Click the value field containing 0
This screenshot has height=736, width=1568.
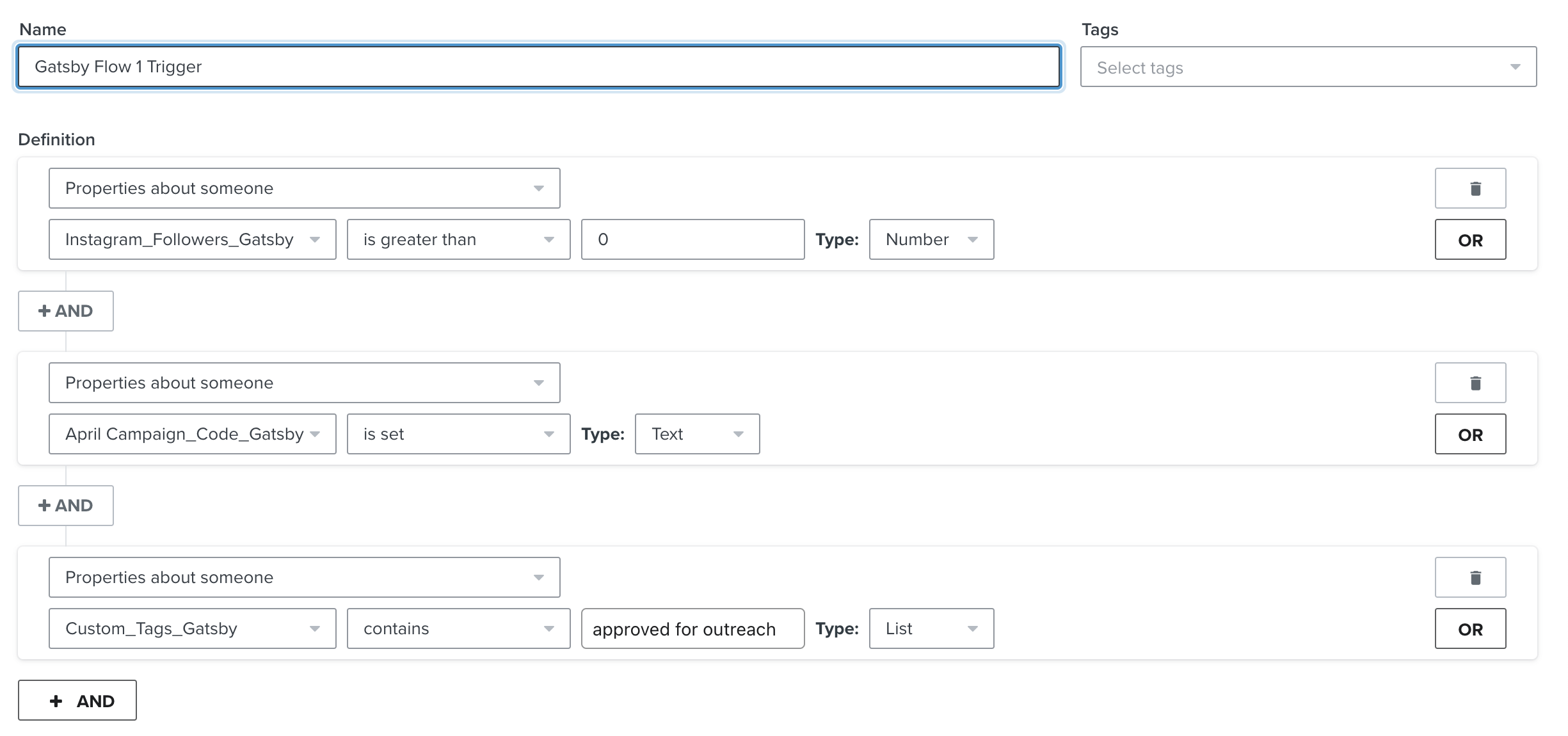point(693,239)
